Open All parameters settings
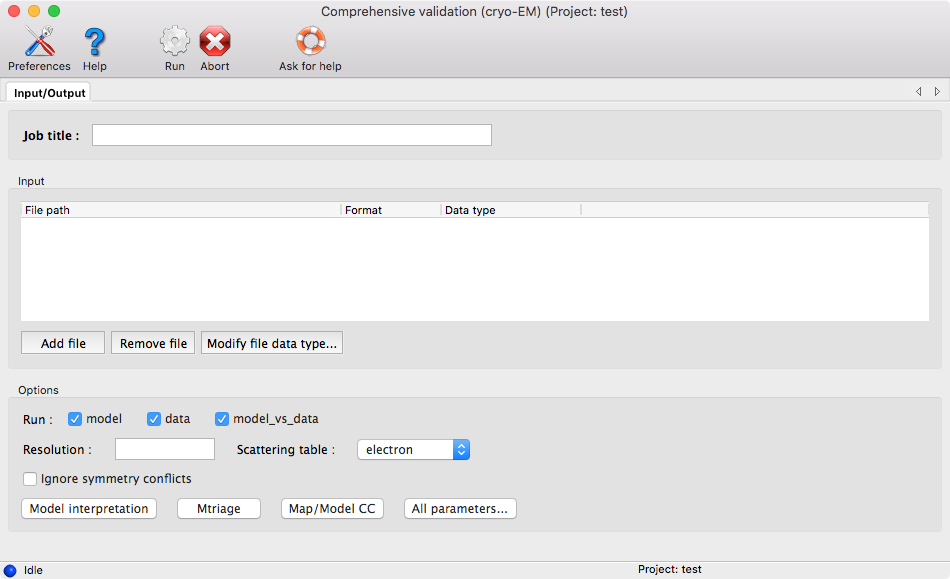This screenshot has height=579, width=950. click(459, 509)
